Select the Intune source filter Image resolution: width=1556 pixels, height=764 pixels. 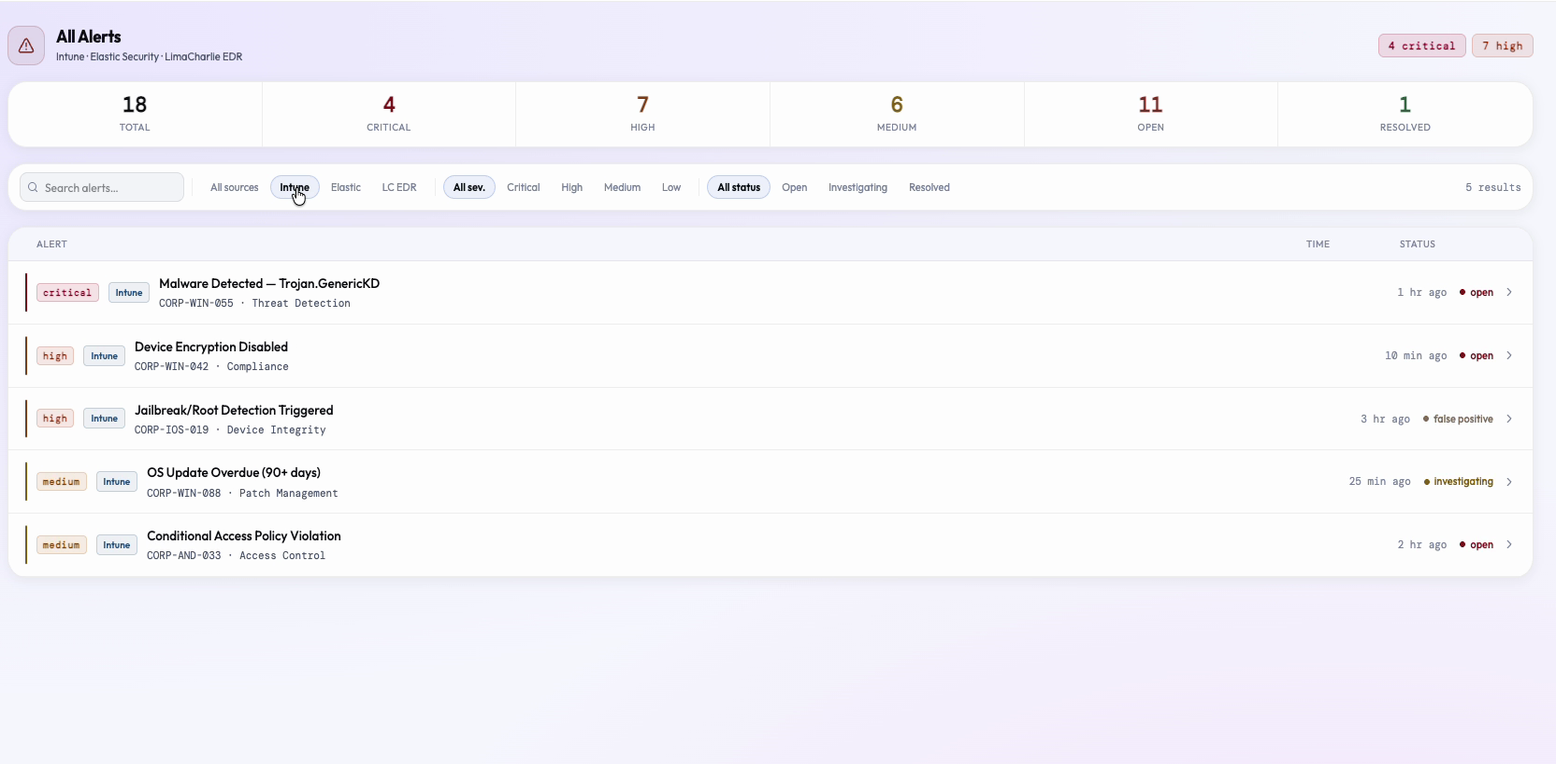[295, 187]
